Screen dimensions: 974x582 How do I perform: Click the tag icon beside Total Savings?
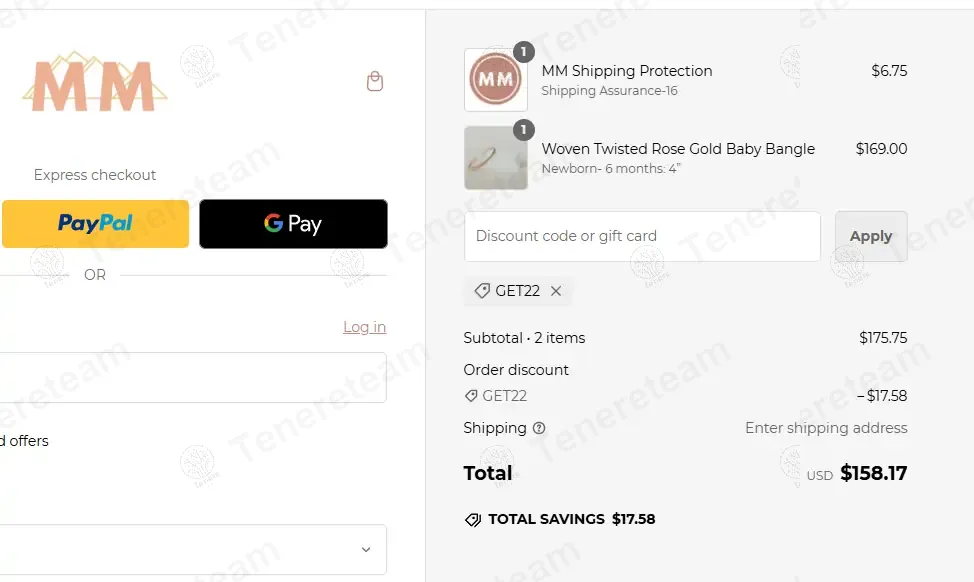(x=473, y=520)
